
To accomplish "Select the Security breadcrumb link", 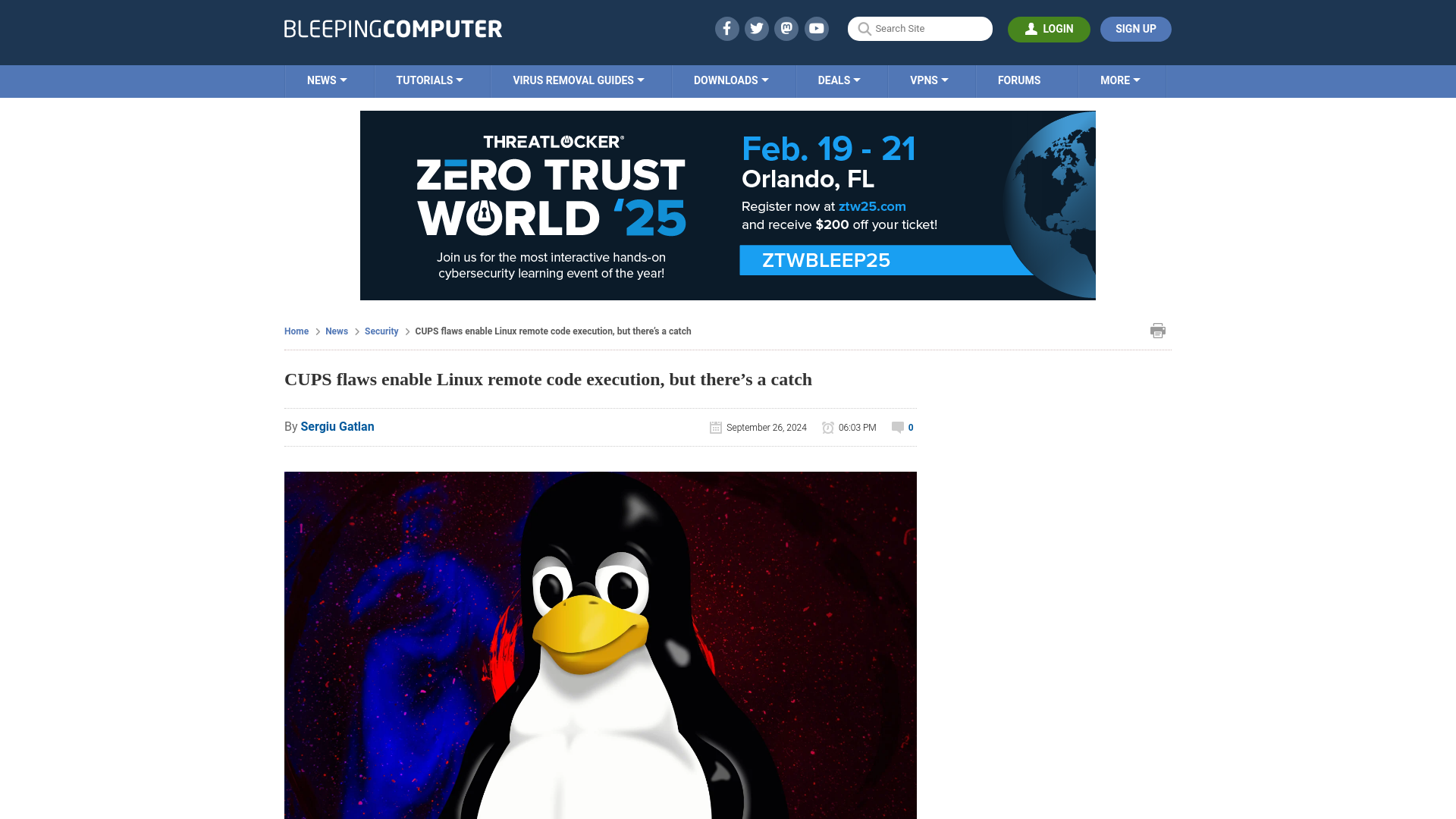I will (381, 331).
